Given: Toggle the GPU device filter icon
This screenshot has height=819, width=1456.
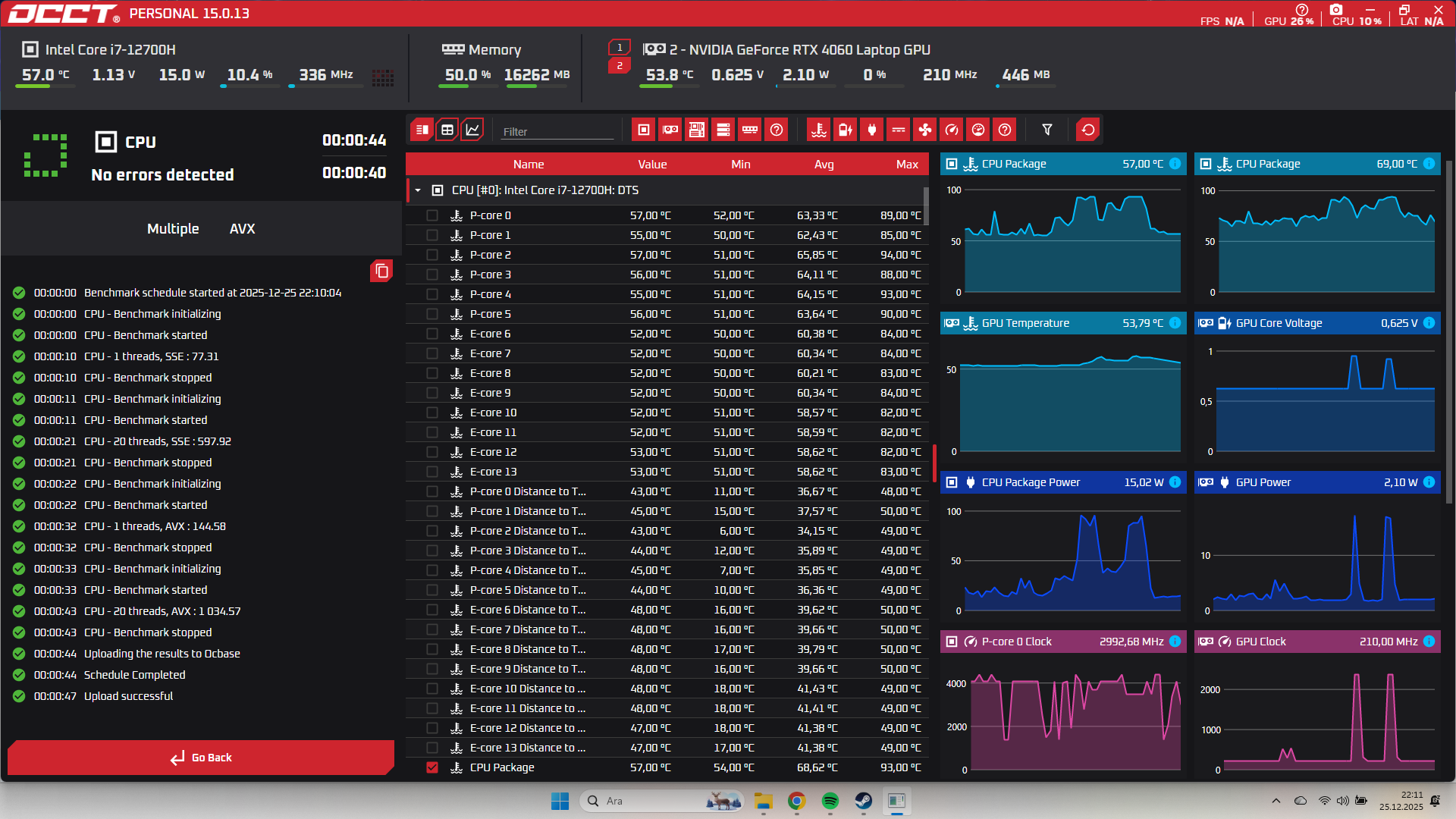Looking at the screenshot, I should point(670,130).
